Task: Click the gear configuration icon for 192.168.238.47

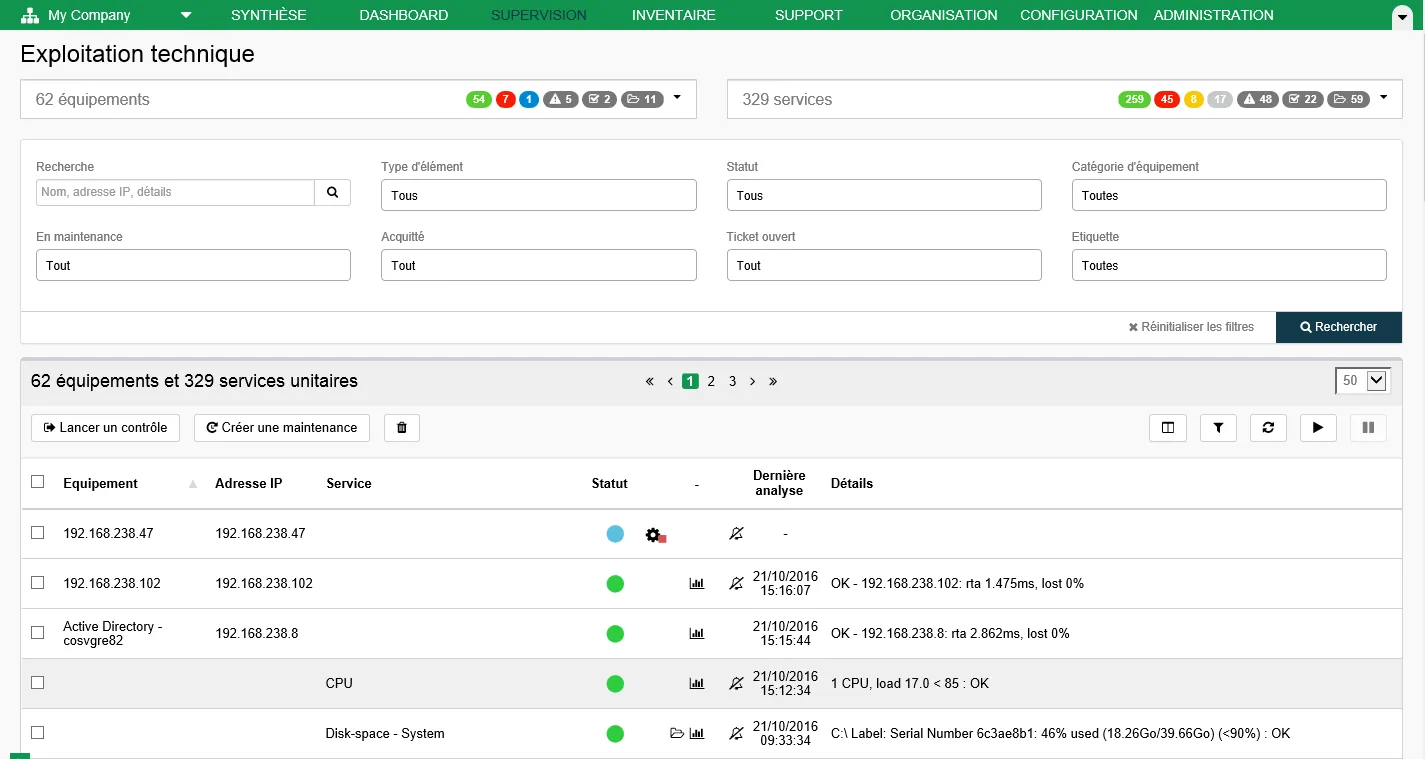Action: click(655, 535)
